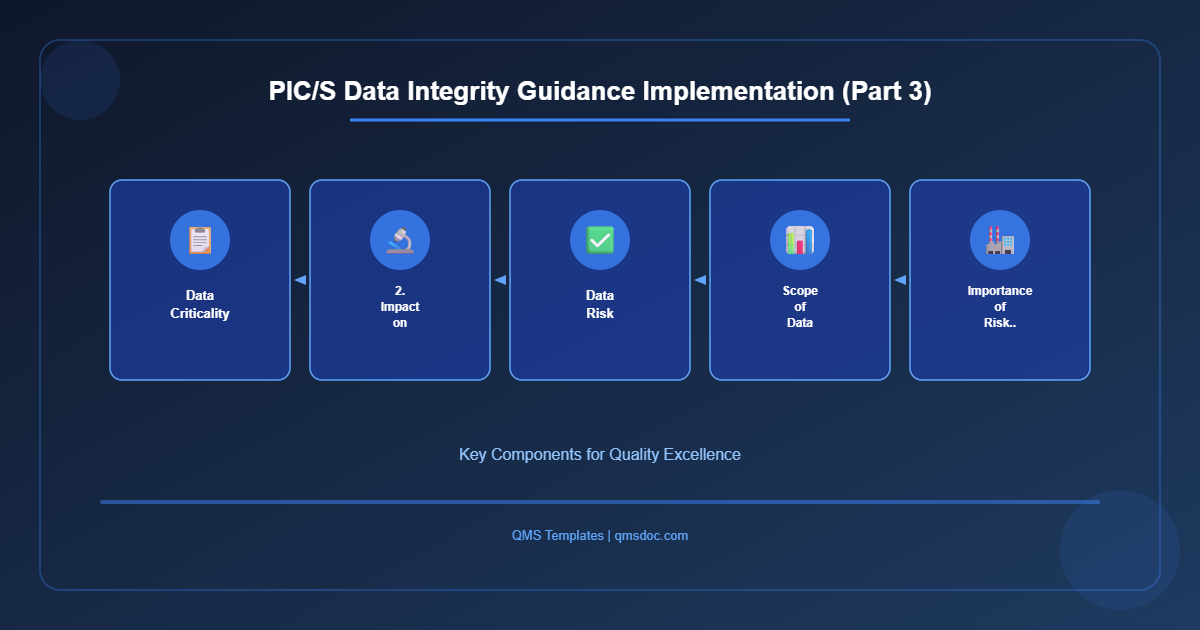Expand the arrow left of the Scope of Data card
This screenshot has width=1200, height=630.
click(700, 280)
